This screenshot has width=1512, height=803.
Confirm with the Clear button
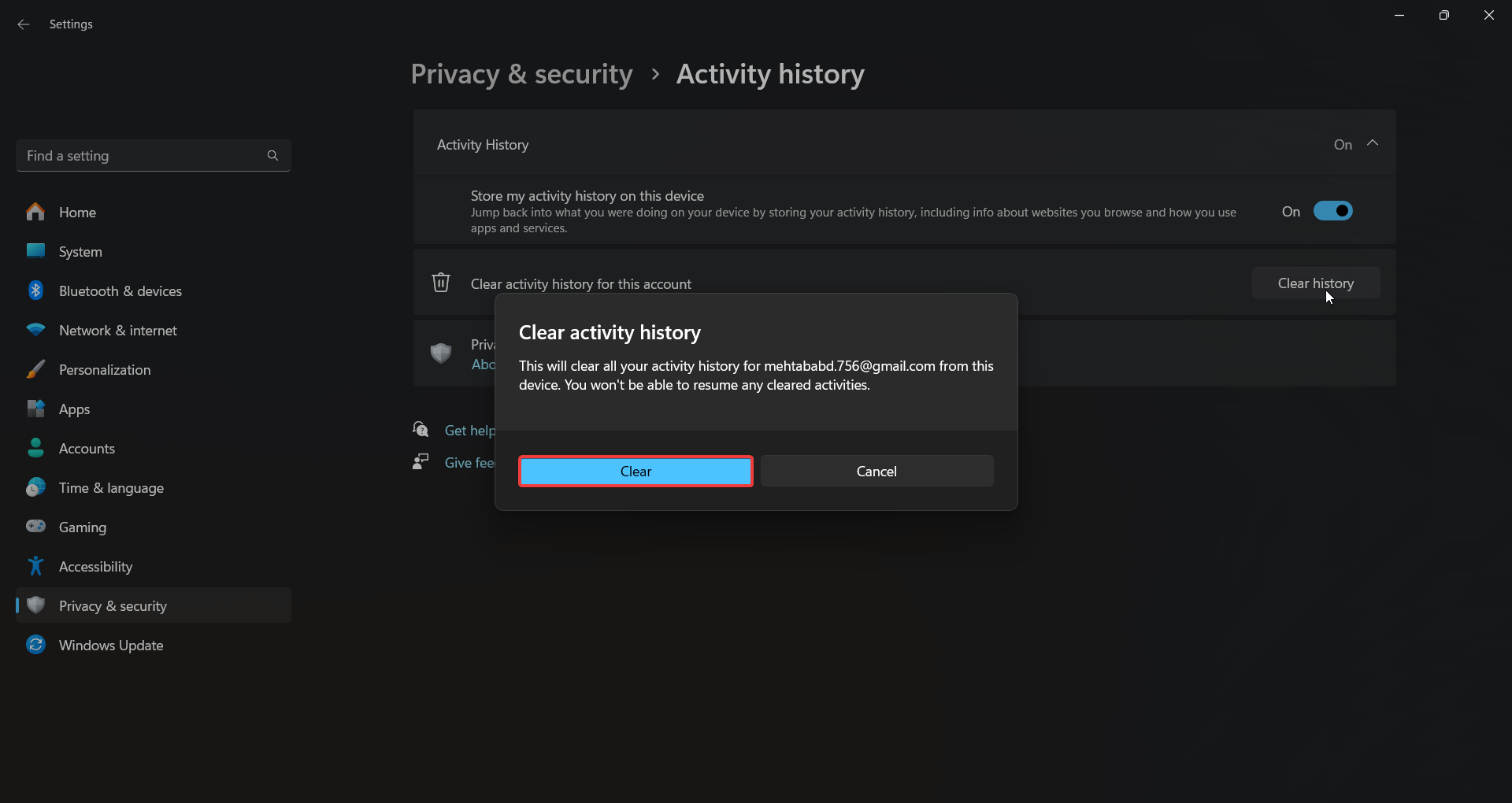(636, 471)
